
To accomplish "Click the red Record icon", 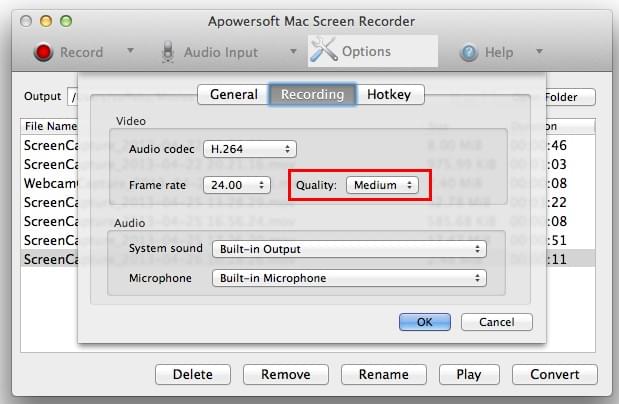I will pos(43,52).
